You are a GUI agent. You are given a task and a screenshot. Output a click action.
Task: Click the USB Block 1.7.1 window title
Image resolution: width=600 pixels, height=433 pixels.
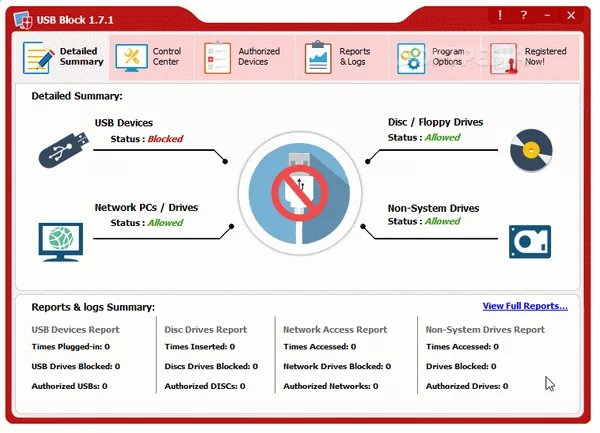click(x=75, y=20)
